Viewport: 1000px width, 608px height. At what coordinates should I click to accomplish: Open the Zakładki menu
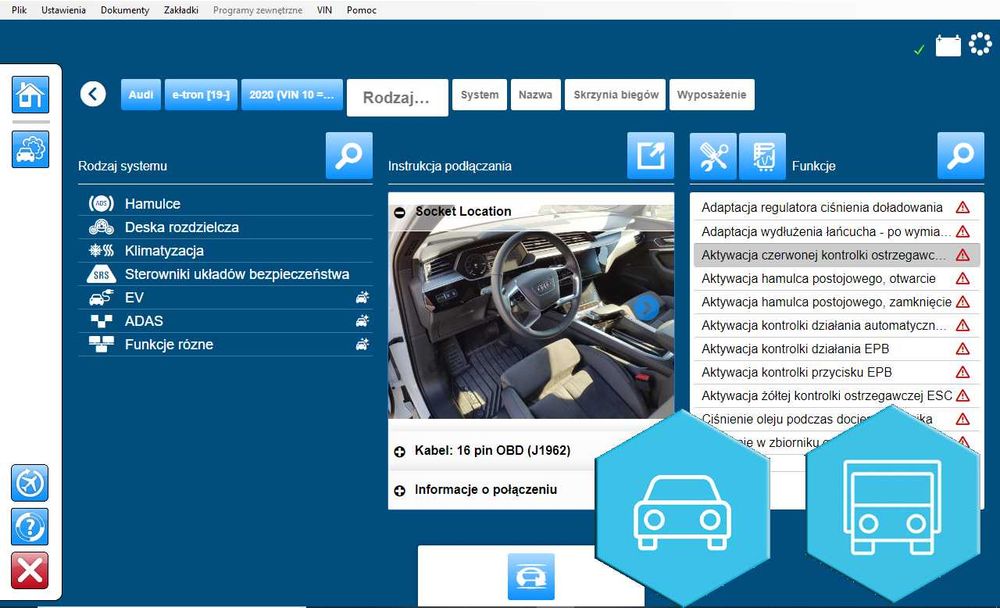pyautogui.click(x=181, y=10)
